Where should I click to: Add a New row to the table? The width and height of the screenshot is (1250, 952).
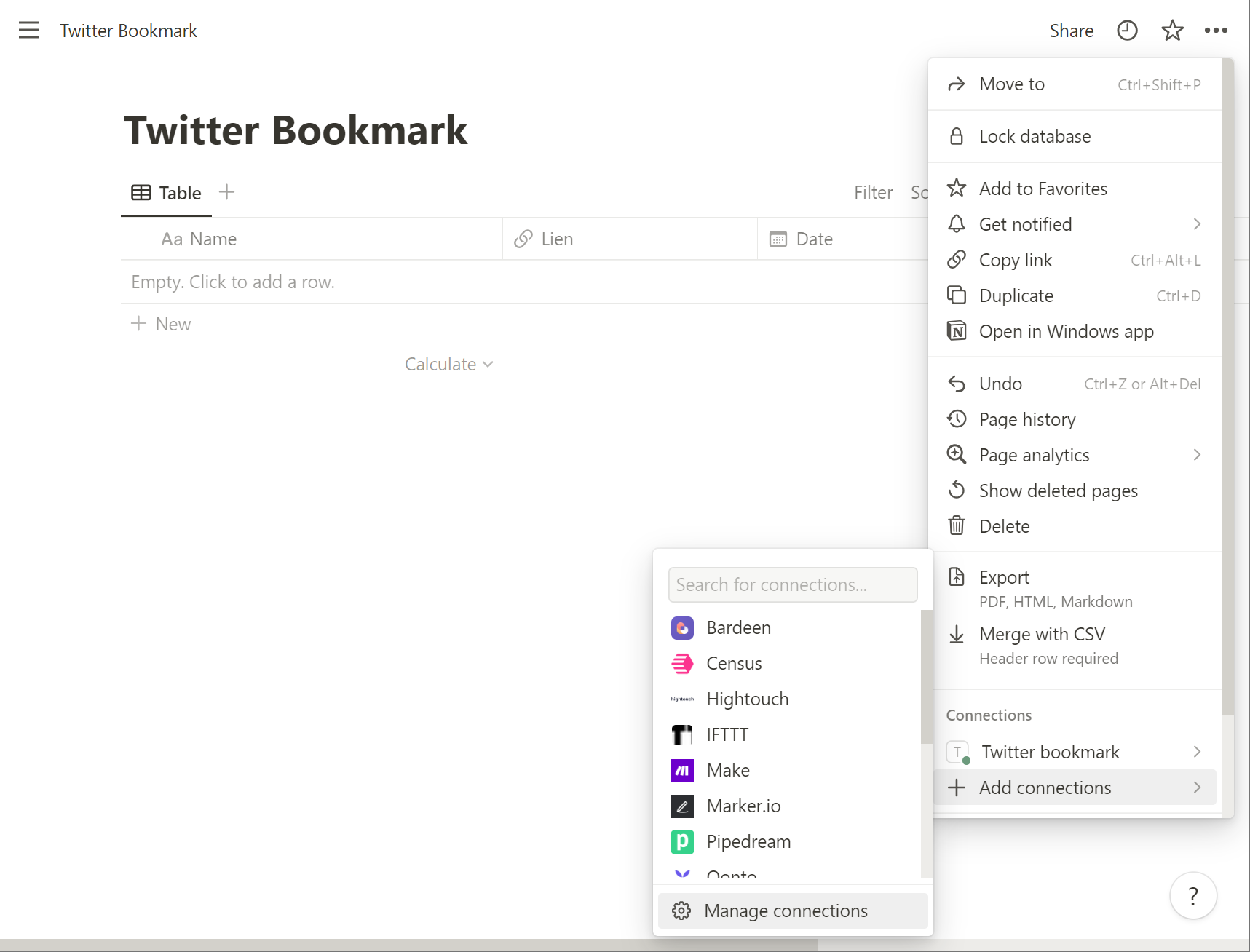[x=161, y=324]
